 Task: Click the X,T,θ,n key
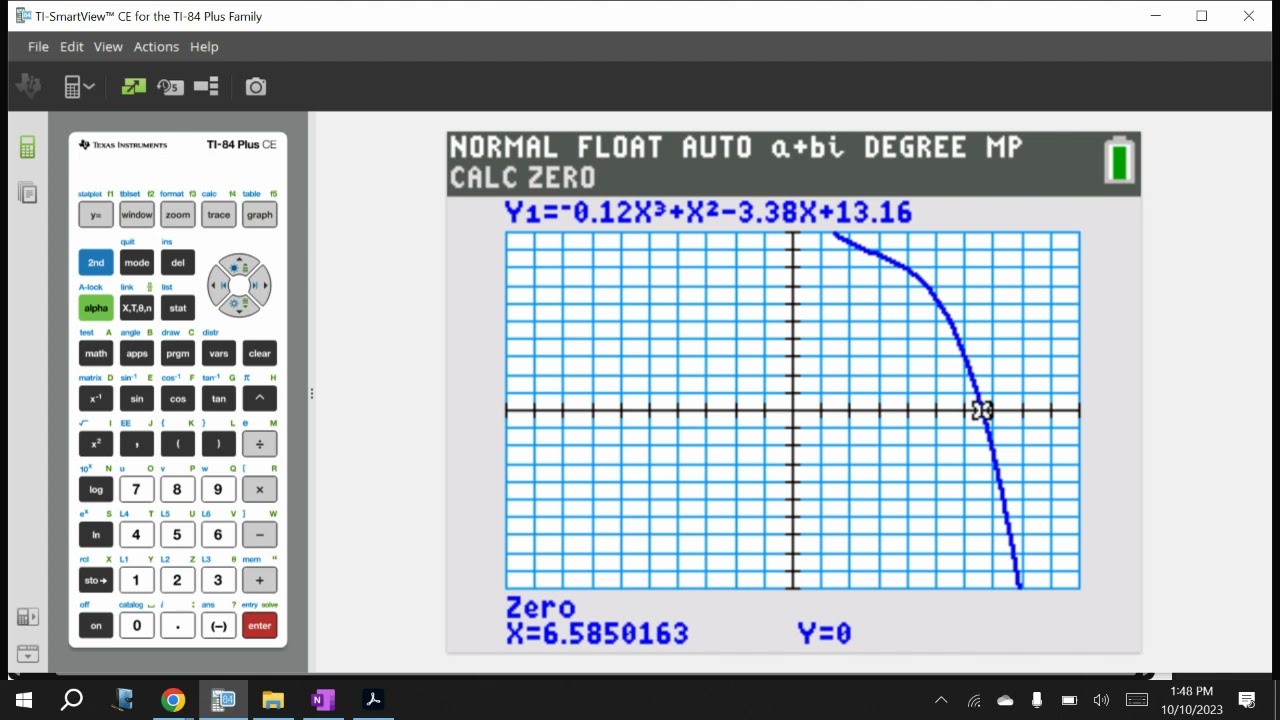pyautogui.click(x=137, y=308)
